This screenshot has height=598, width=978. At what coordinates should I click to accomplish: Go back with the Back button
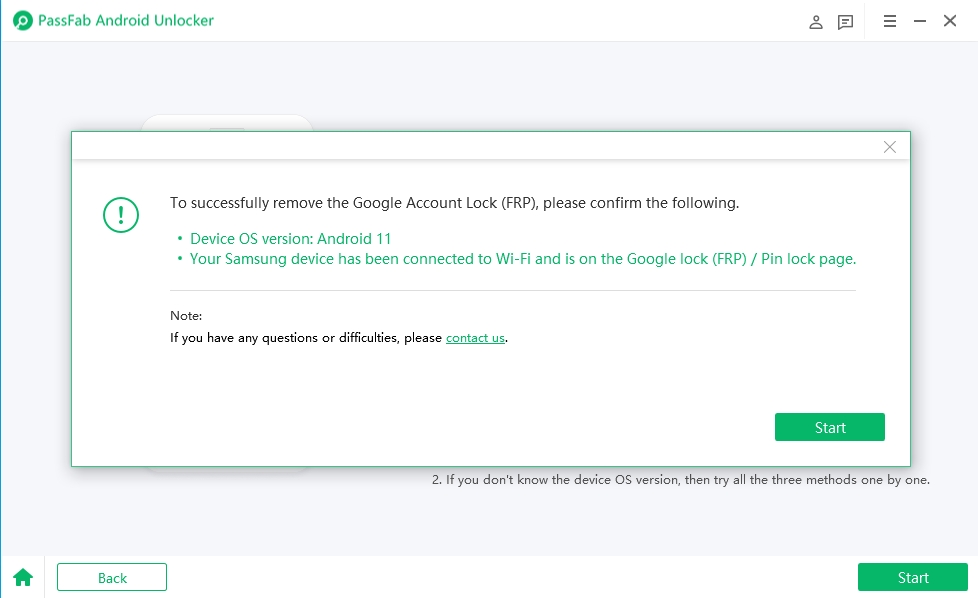coord(112,577)
